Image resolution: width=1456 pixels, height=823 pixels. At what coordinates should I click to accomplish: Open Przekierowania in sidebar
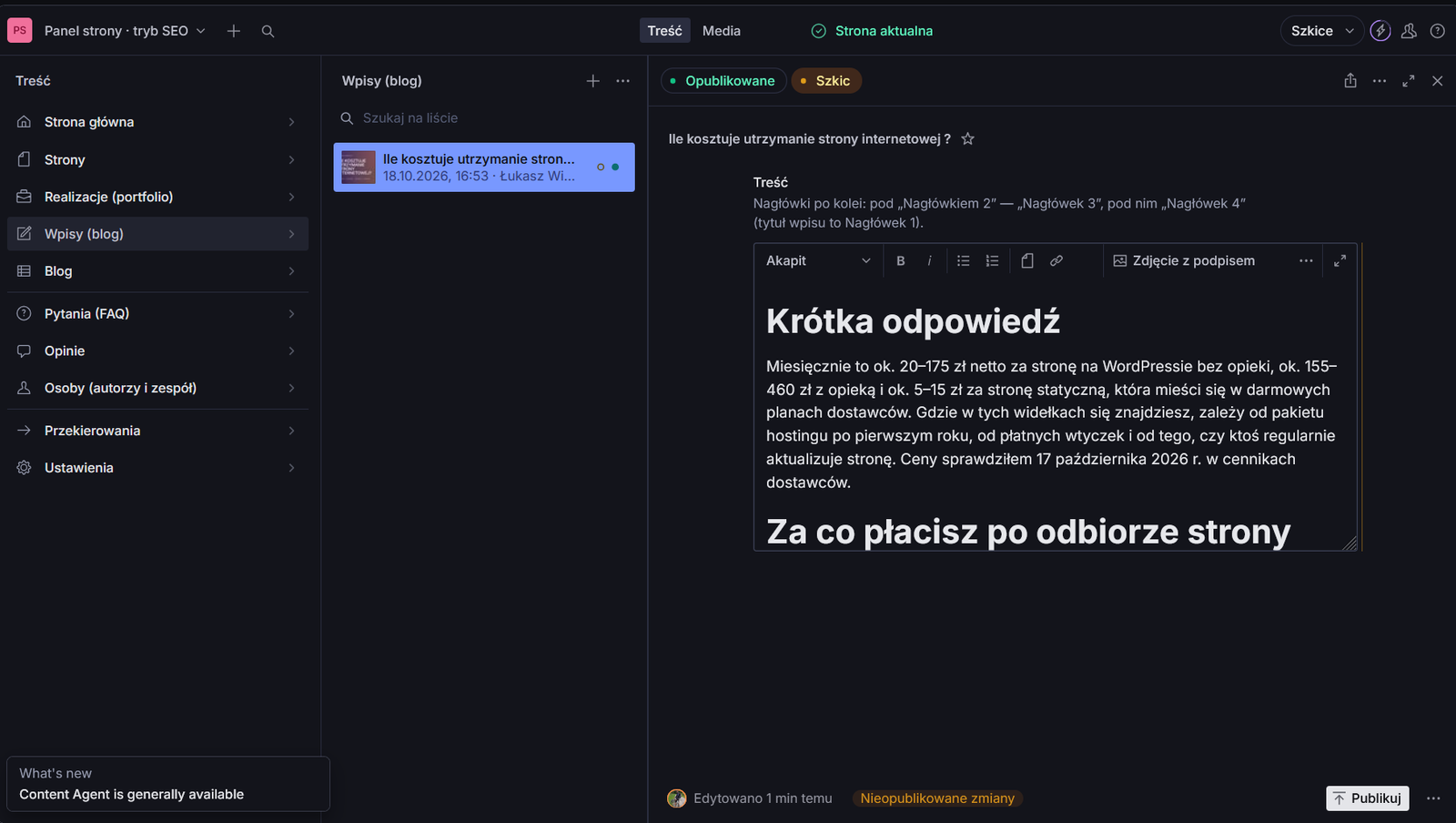tap(157, 431)
